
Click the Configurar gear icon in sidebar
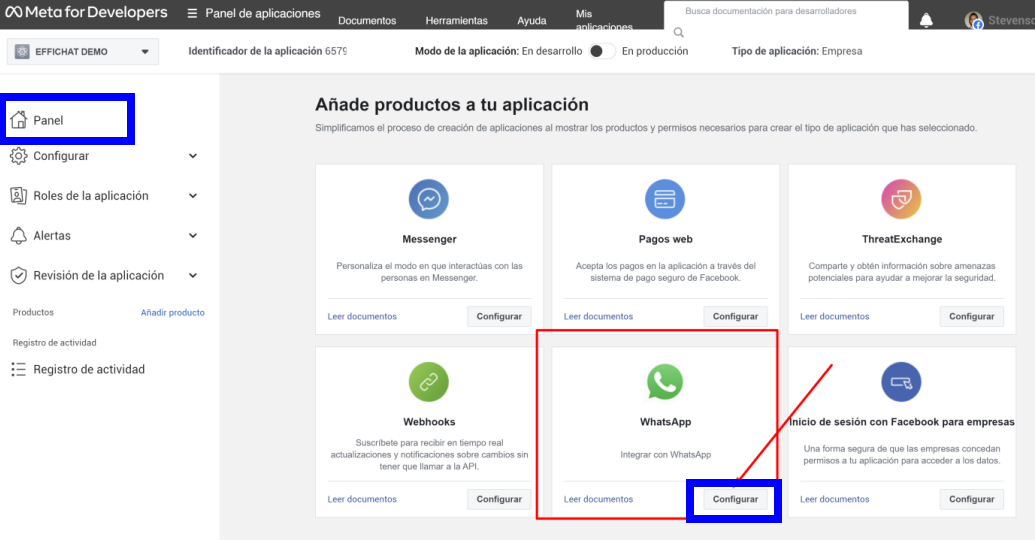tap(18, 156)
